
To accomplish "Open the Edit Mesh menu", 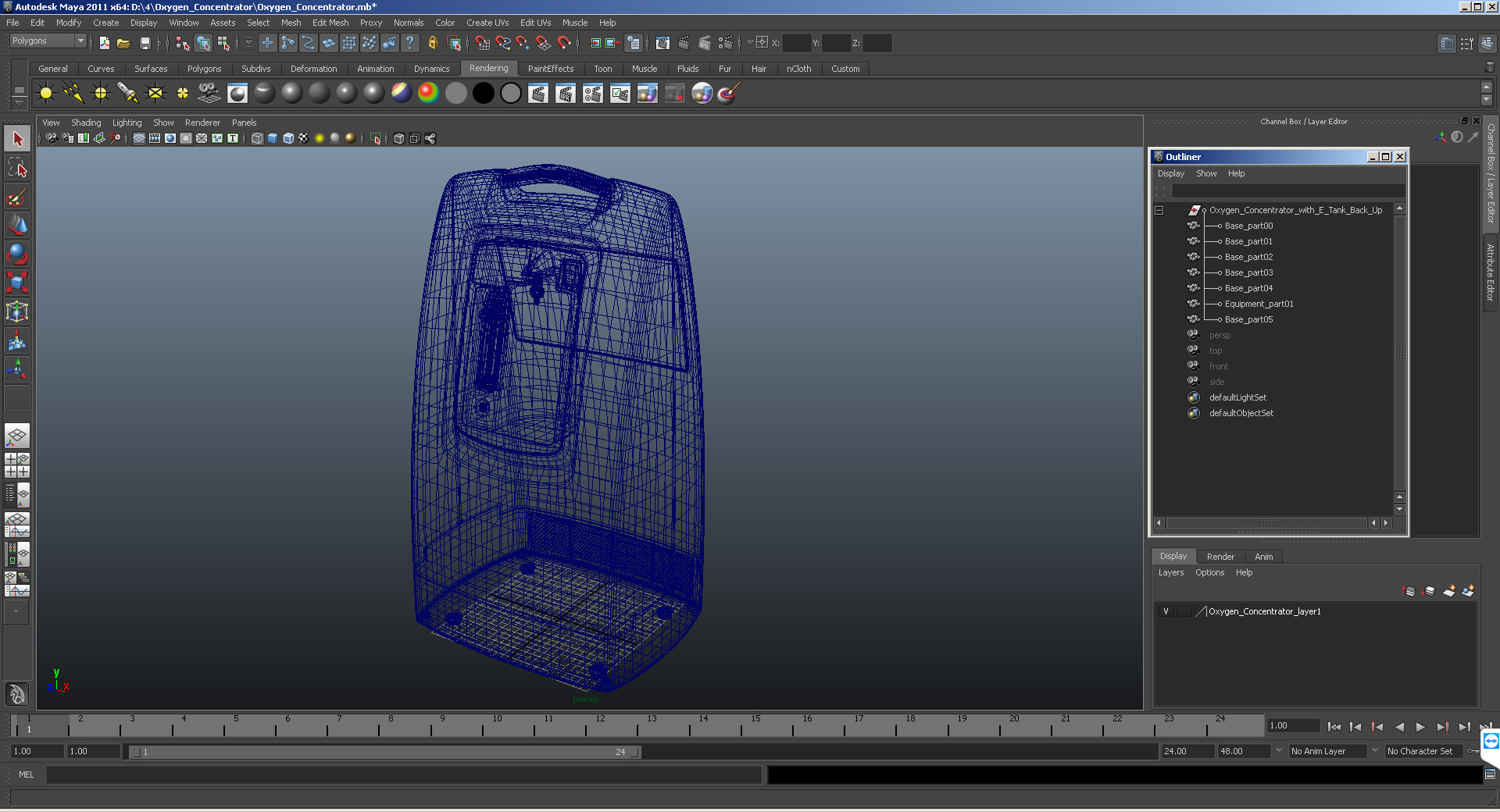I will (330, 23).
